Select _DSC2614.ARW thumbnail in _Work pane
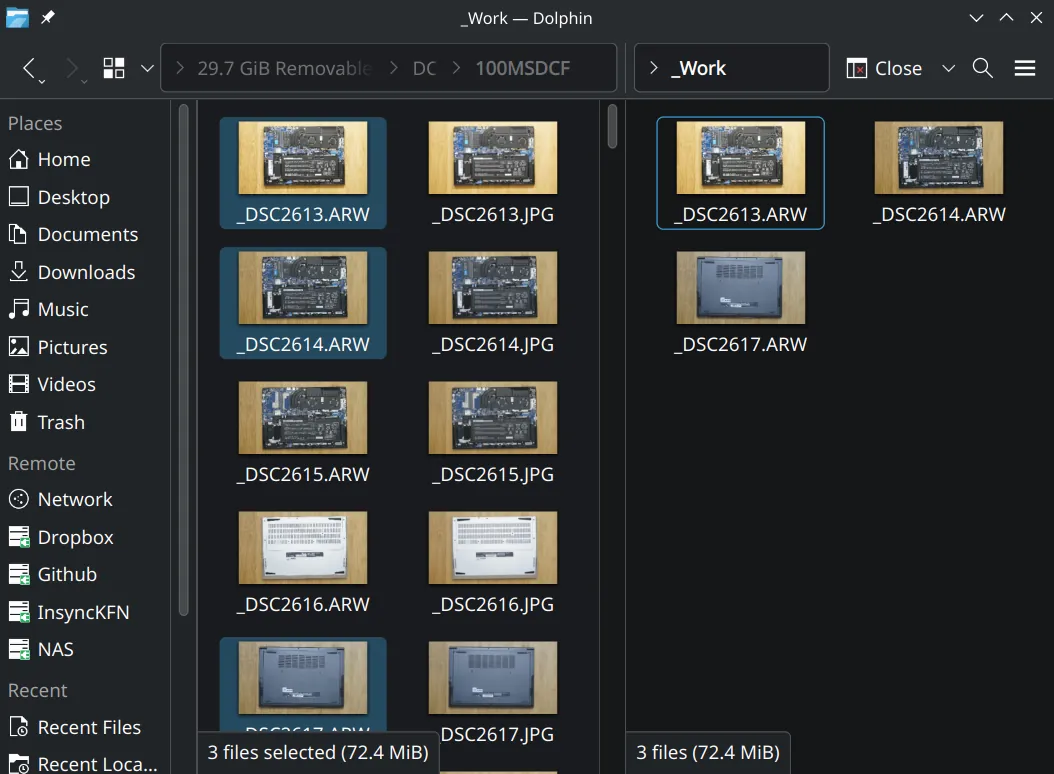The height and width of the screenshot is (774, 1054). point(938,157)
